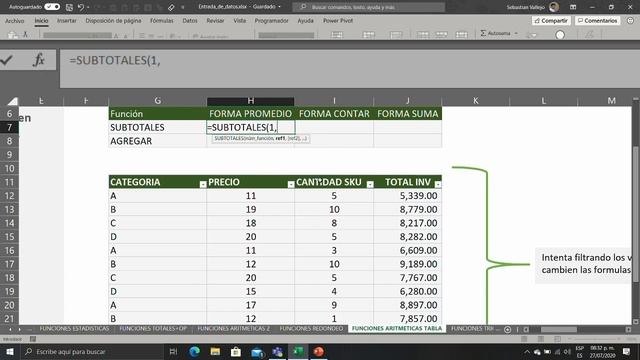This screenshot has width=640, height=360.
Task: Open the CANTIDAD SKU filter dropdown
Action: tap(370, 184)
